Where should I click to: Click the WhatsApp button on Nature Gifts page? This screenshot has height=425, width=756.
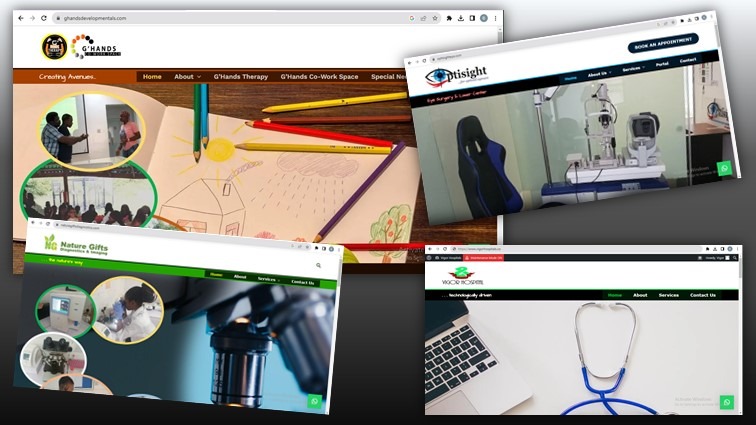tap(315, 401)
